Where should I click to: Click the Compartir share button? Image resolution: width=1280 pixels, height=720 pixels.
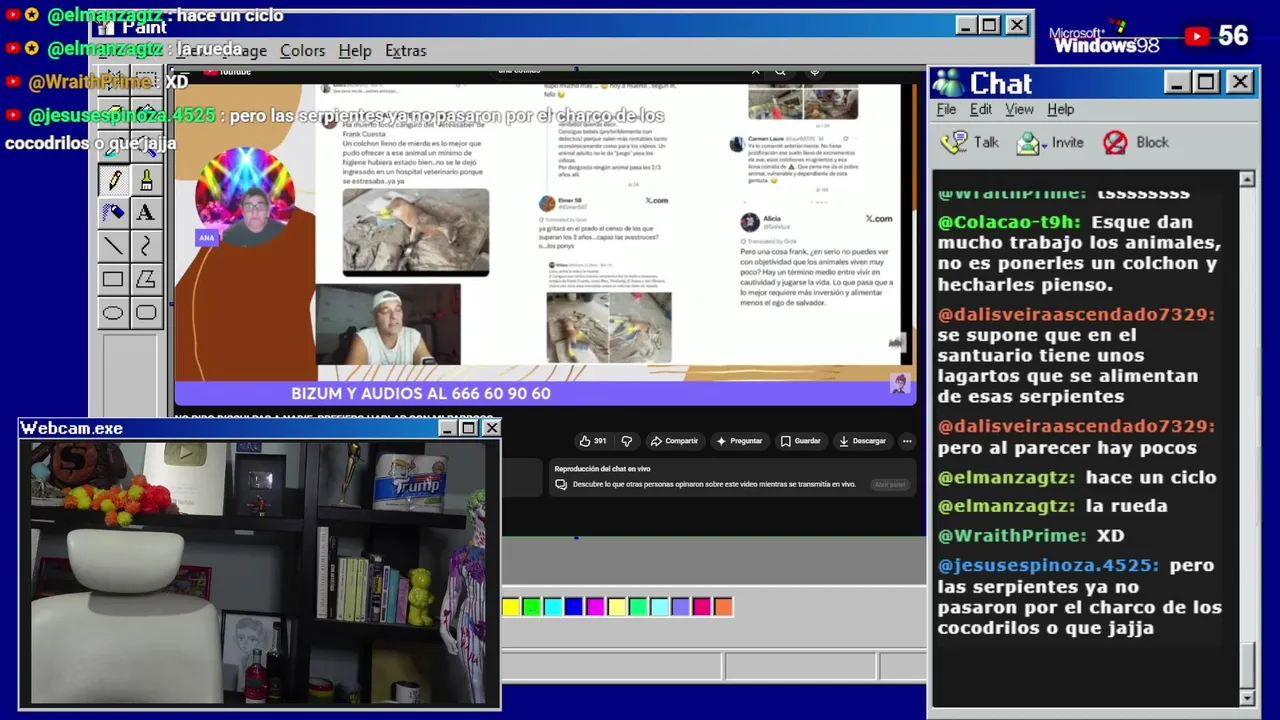[674, 441]
